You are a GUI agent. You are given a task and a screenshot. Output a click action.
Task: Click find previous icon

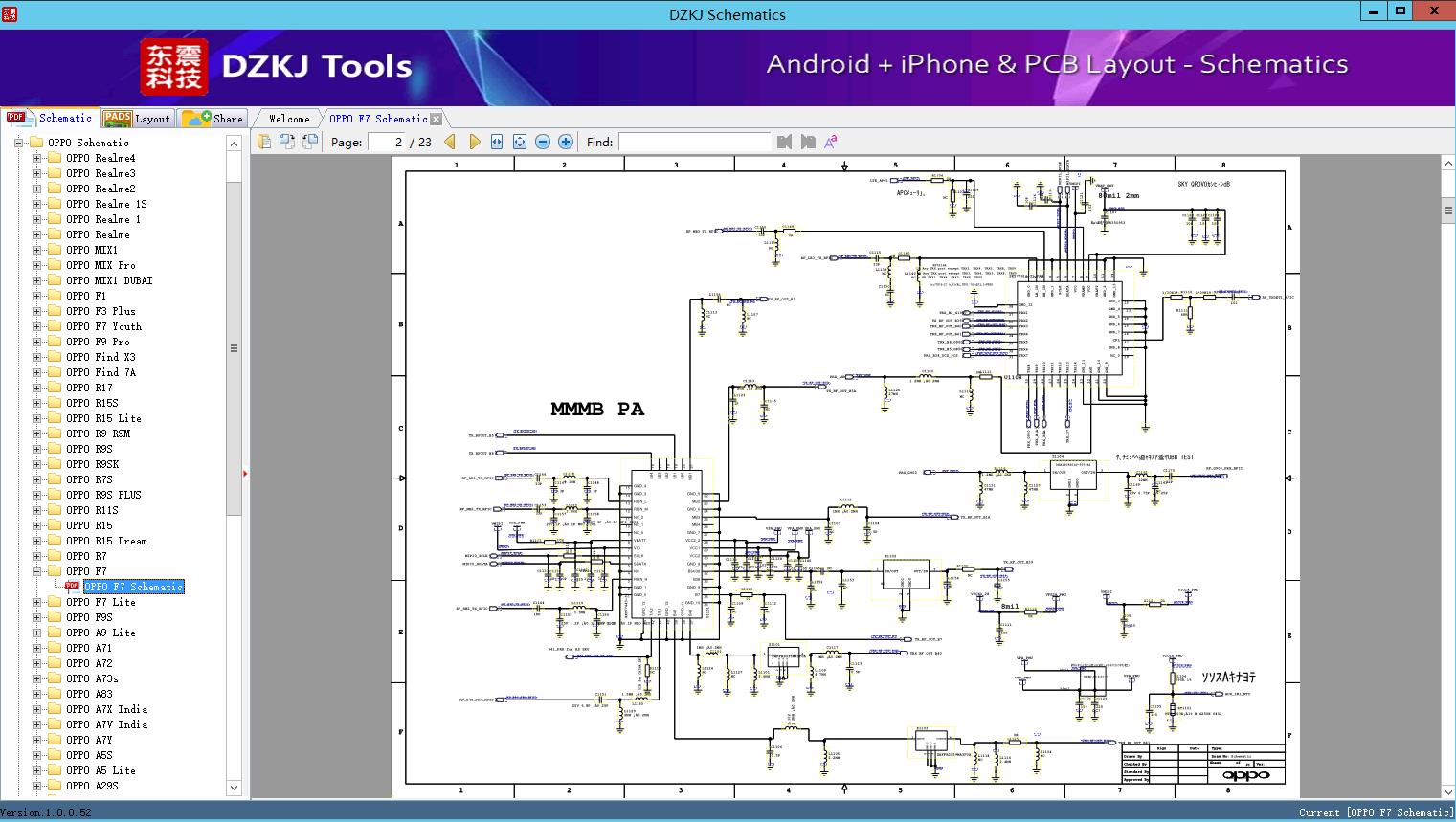[x=785, y=142]
